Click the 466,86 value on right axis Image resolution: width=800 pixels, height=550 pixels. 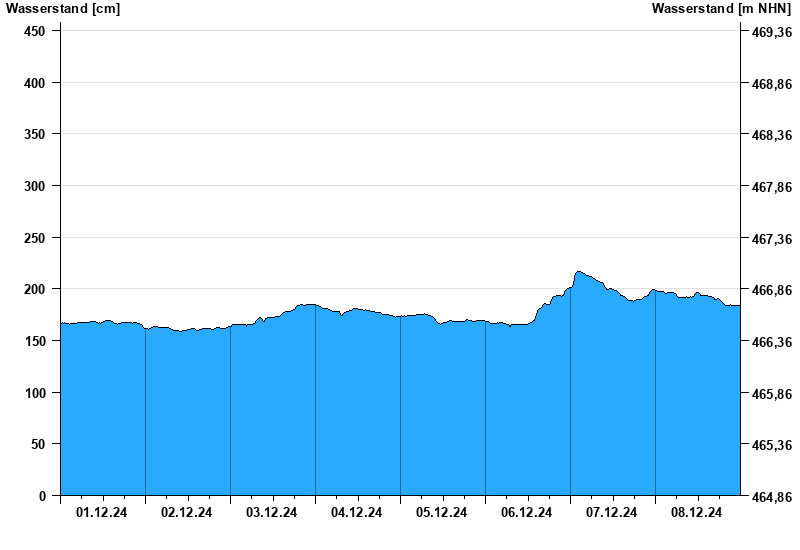tap(772, 290)
